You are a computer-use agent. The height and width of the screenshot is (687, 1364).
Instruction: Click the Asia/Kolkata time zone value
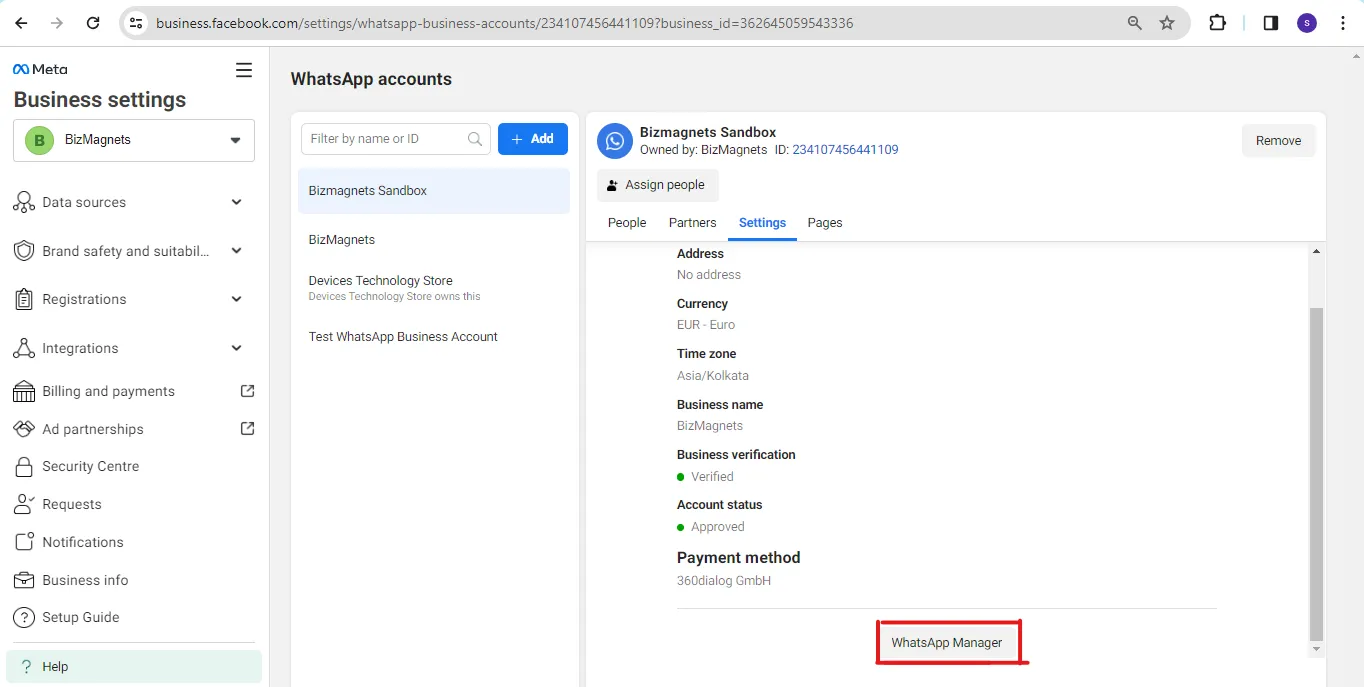(713, 376)
